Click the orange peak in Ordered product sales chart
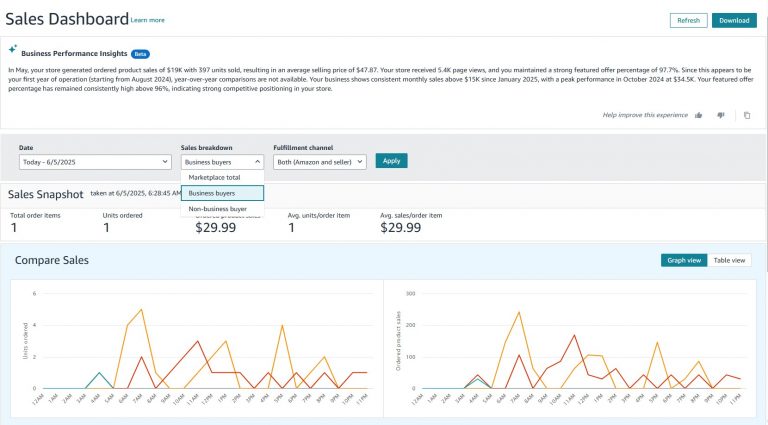 519,312
